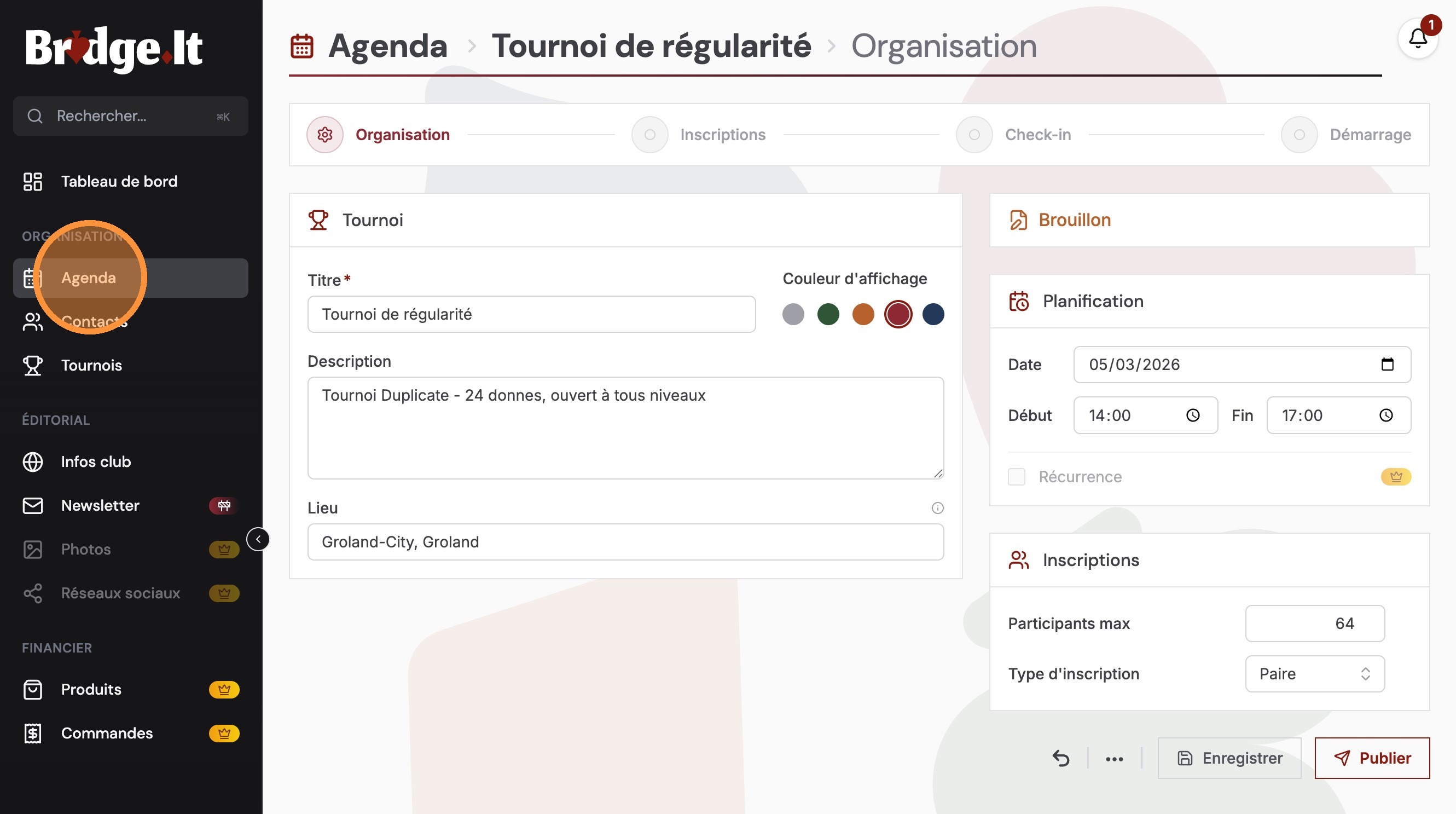
Task: Open the Newsletter envelope icon
Action: (x=32, y=505)
